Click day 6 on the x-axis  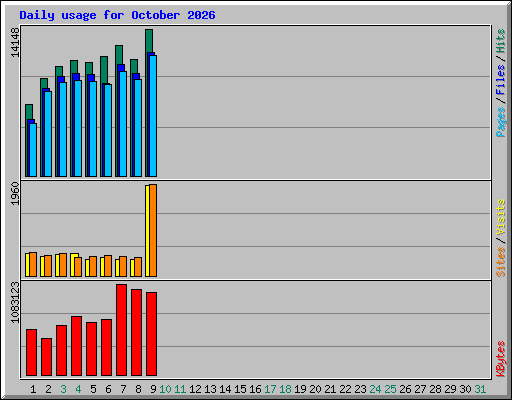tap(108, 389)
